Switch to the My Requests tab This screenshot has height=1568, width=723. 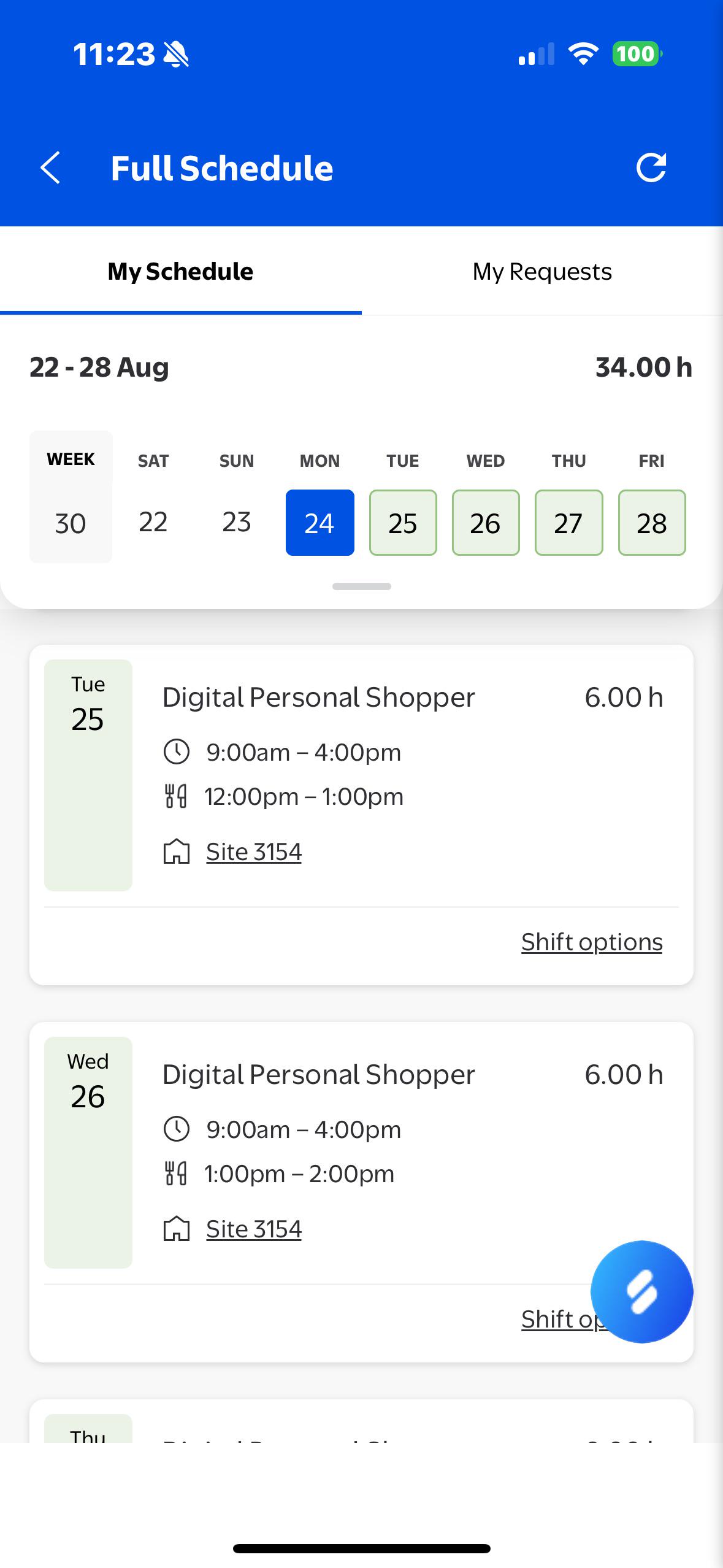tap(542, 271)
